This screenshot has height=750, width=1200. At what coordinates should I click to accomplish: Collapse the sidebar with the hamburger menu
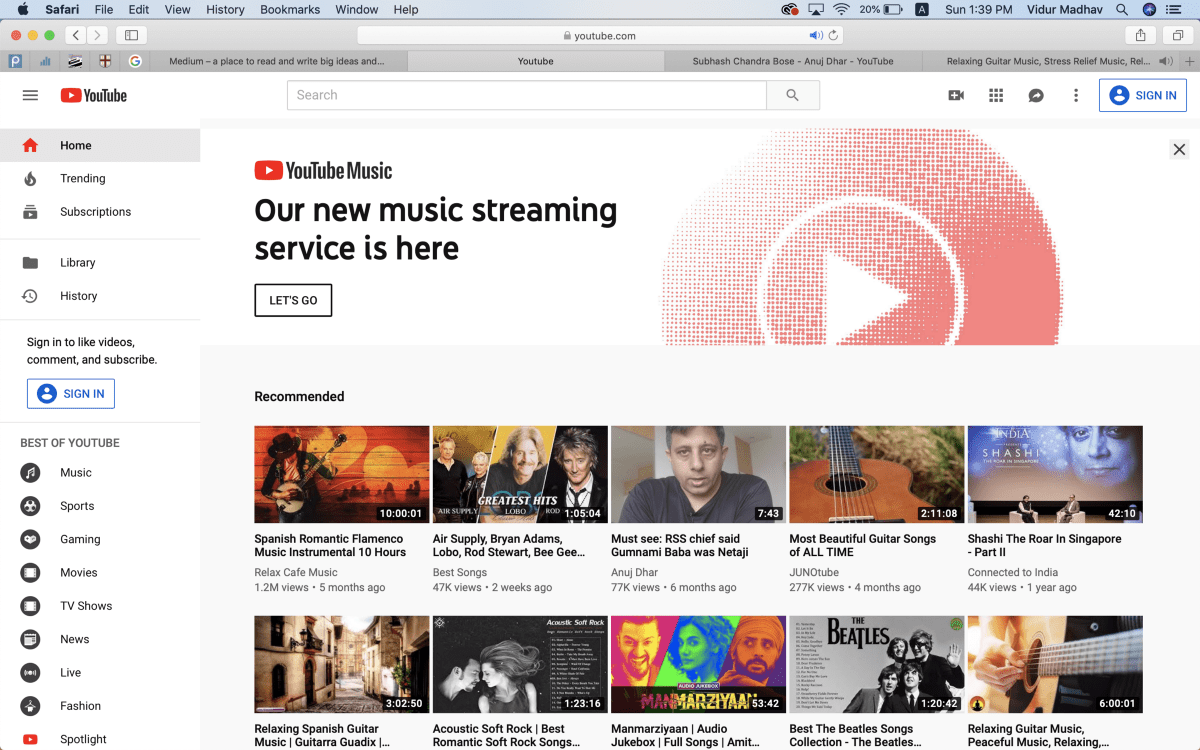[x=30, y=95]
